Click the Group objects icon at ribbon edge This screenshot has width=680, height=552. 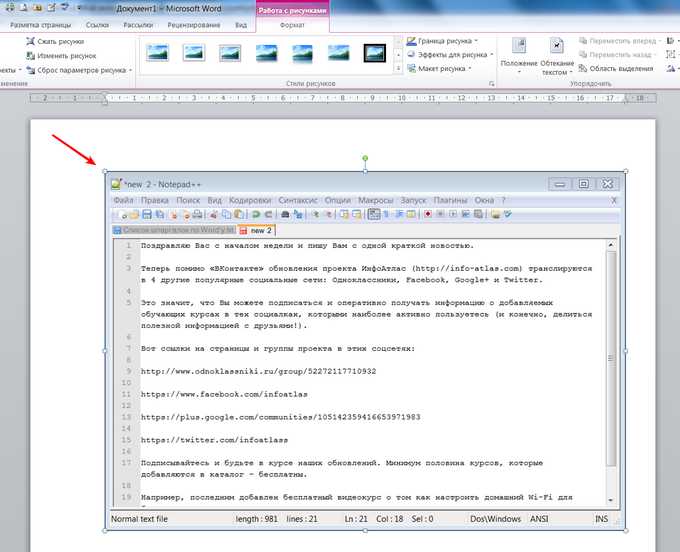(x=671, y=55)
